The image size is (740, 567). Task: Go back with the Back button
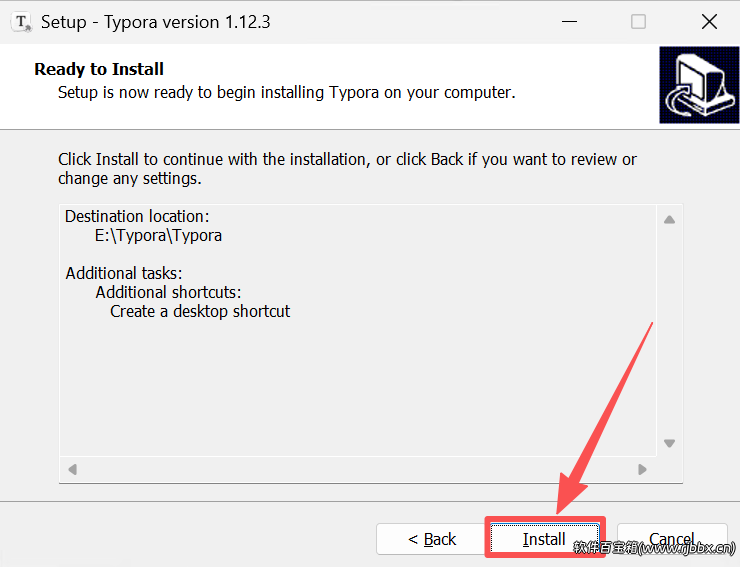click(x=431, y=539)
